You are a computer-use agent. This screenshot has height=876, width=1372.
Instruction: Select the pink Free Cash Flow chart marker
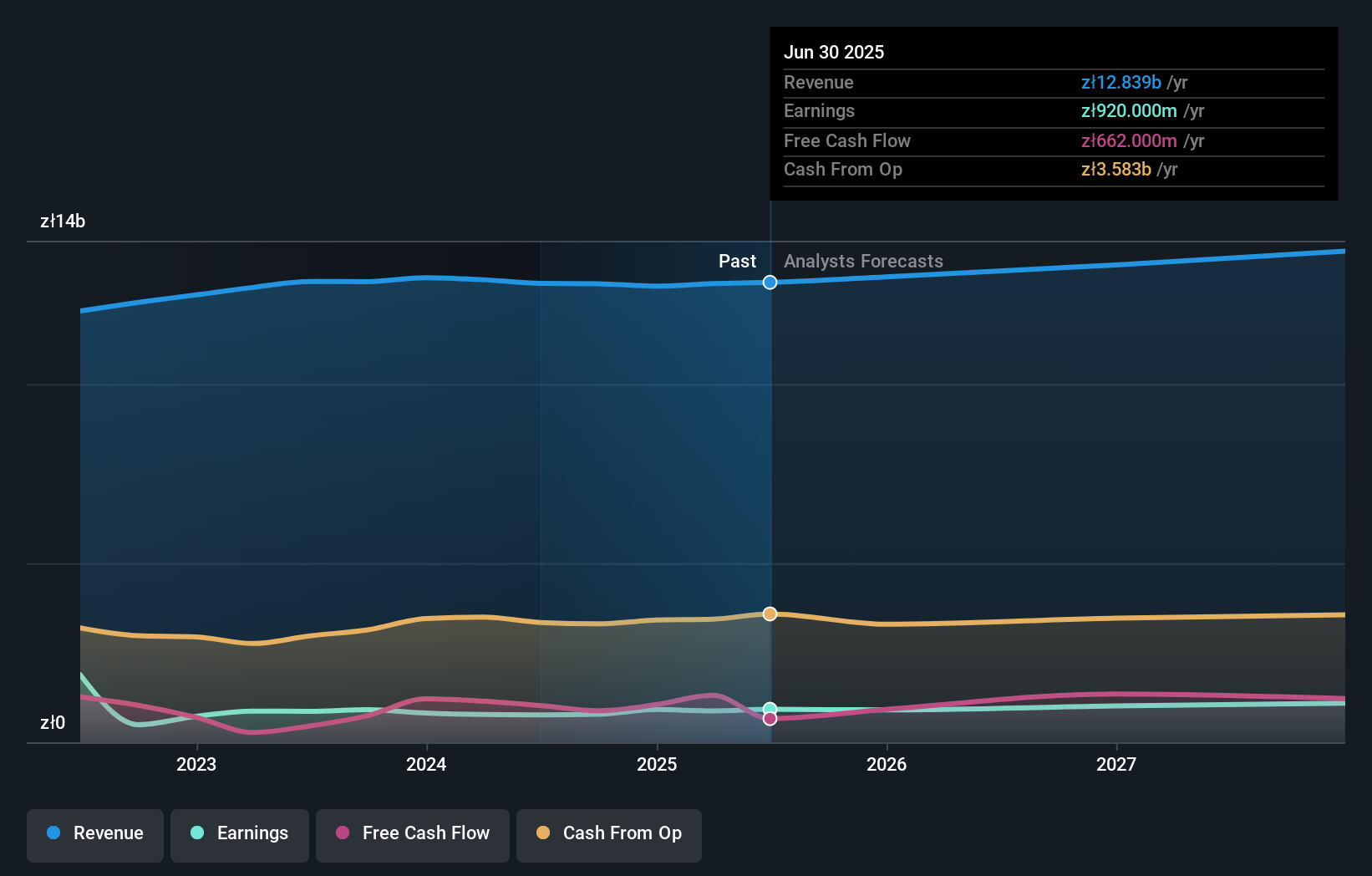pos(770,719)
